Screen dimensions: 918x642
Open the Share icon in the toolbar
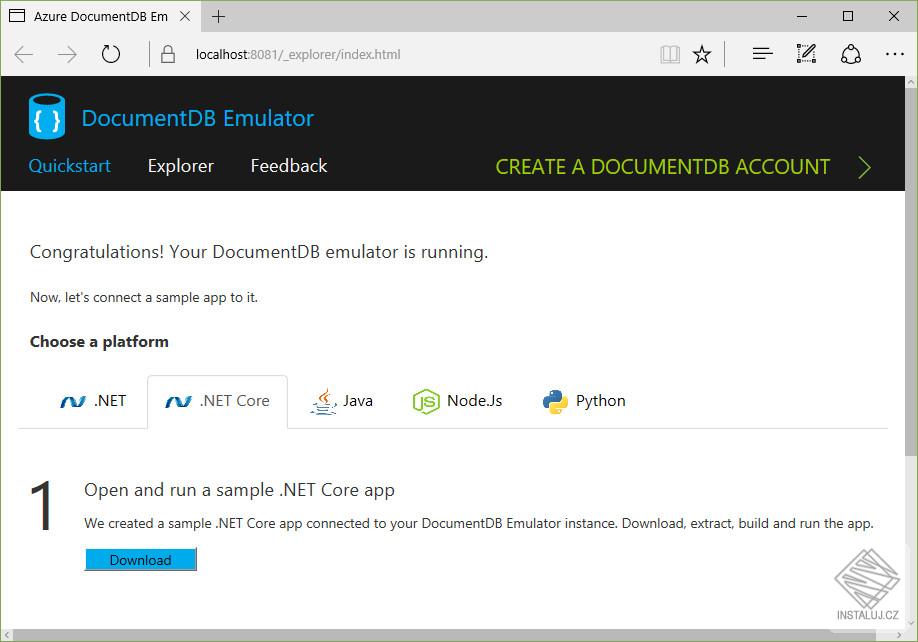click(x=851, y=53)
